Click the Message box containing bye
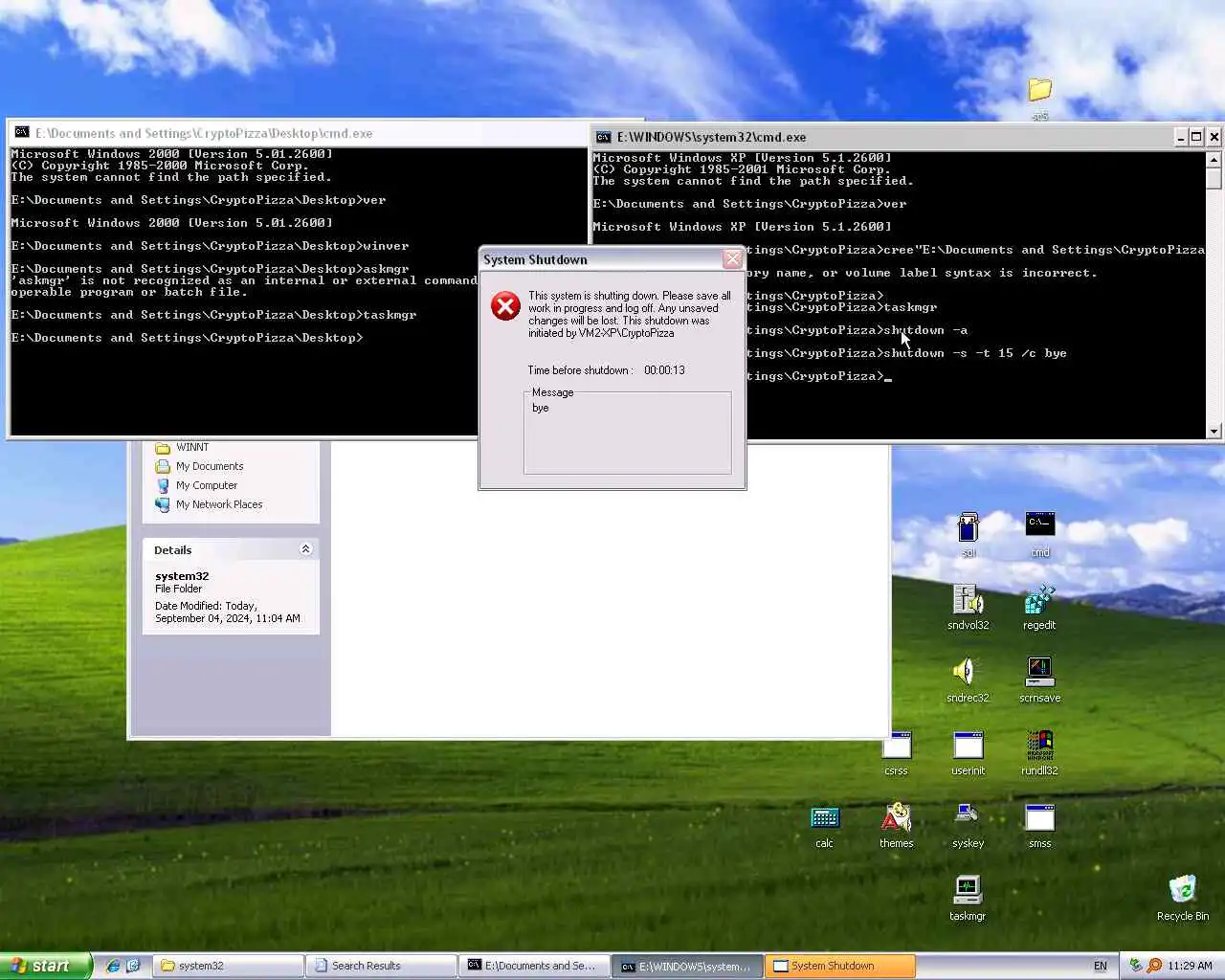 click(x=628, y=433)
